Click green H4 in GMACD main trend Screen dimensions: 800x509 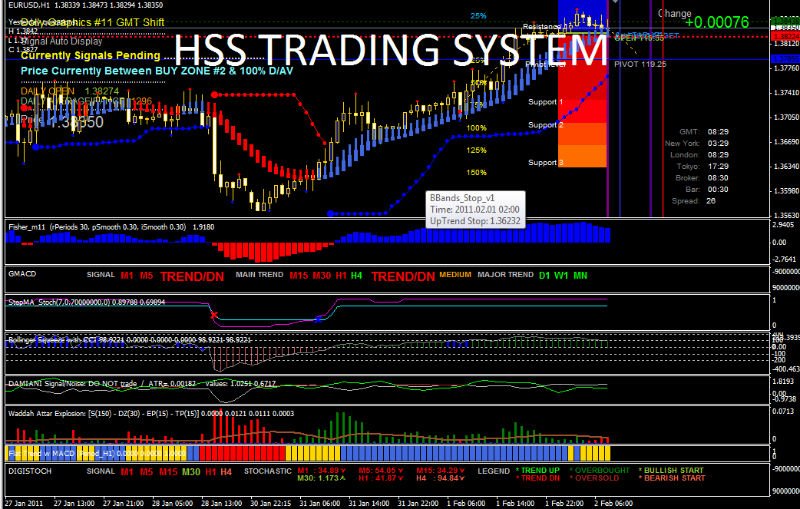tap(356, 276)
